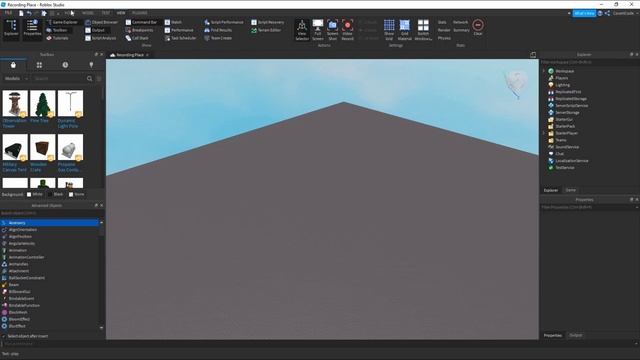This screenshot has height=360, width=640.
Task: Open the Watch window
Action: (x=173, y=22)
